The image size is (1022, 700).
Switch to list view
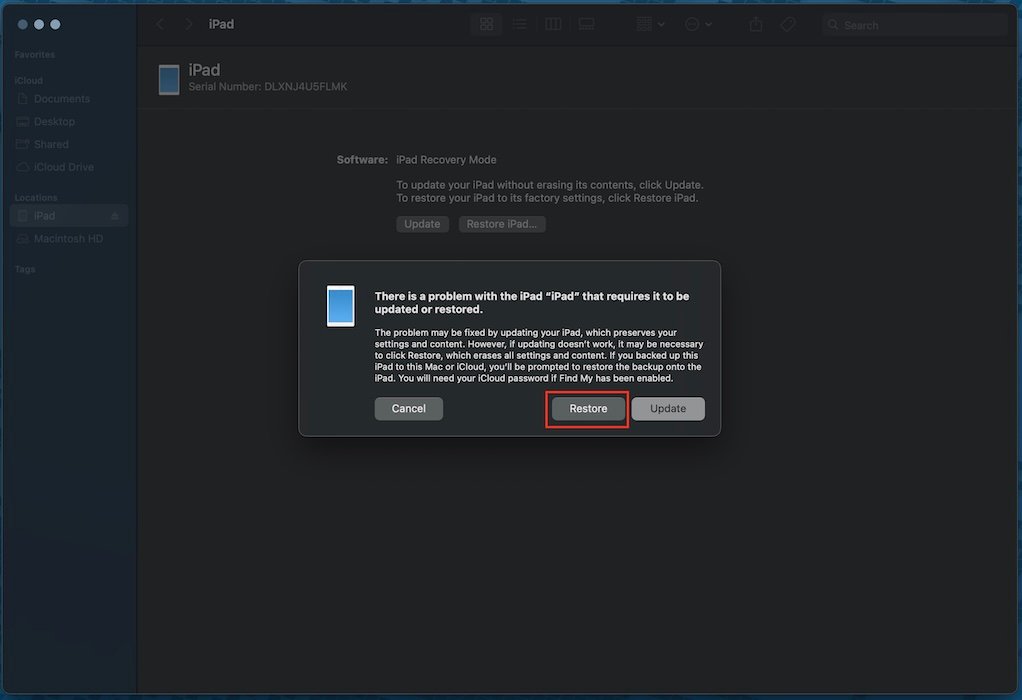[519, 24]
